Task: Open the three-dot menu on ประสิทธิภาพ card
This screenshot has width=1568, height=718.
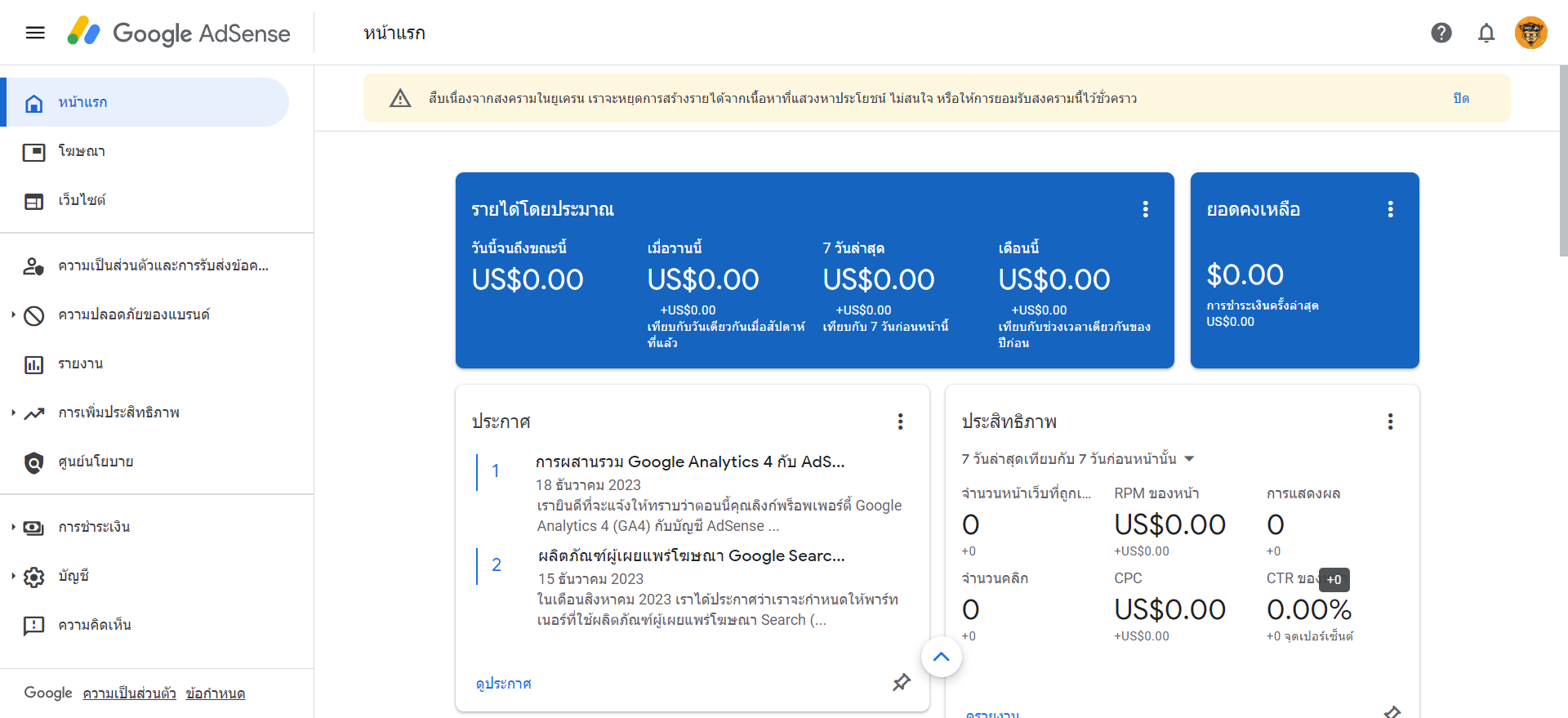Action: pyautogui.click(x=1390, y=421)
